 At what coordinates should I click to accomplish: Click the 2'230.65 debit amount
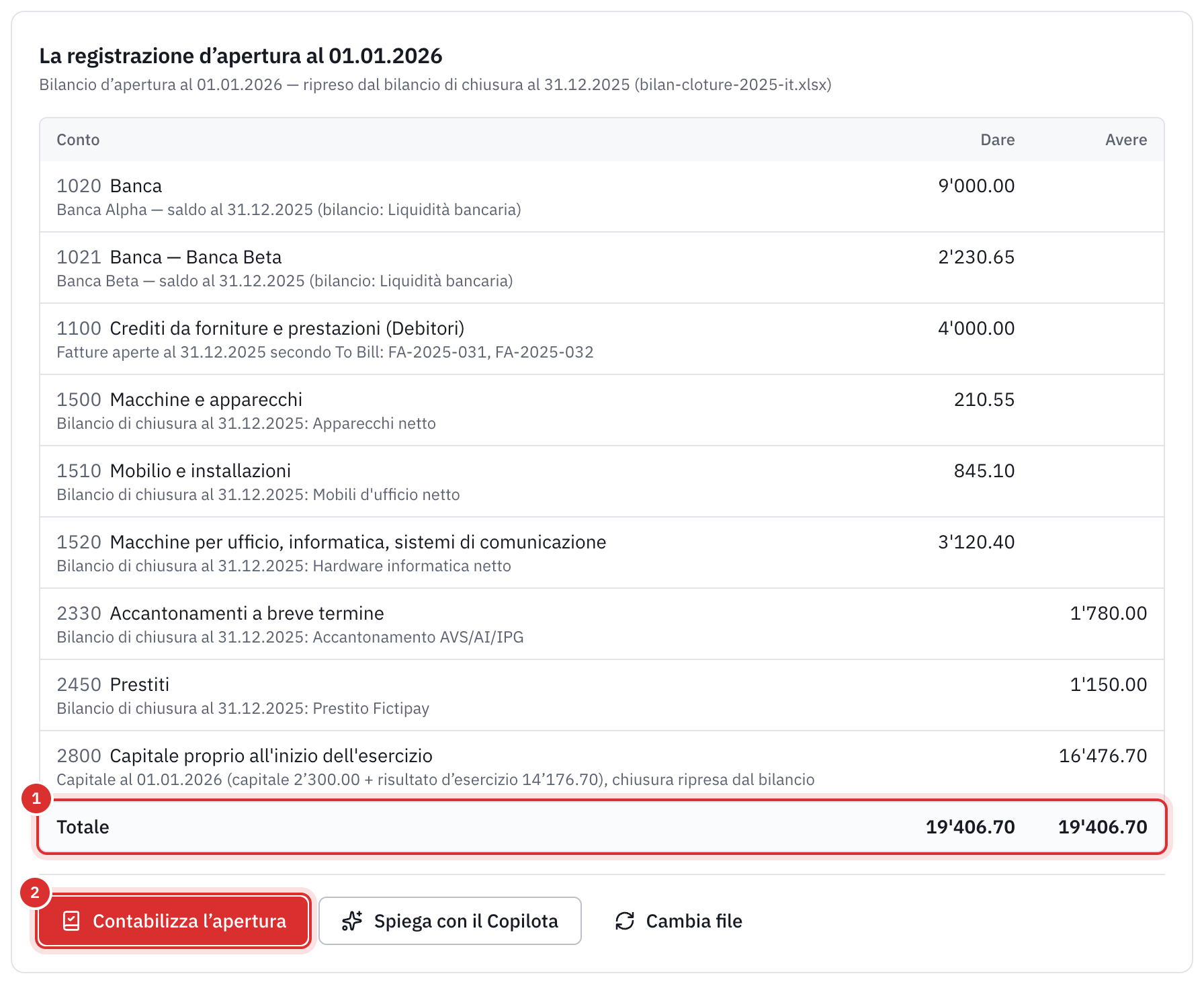(x=976, y=257)
